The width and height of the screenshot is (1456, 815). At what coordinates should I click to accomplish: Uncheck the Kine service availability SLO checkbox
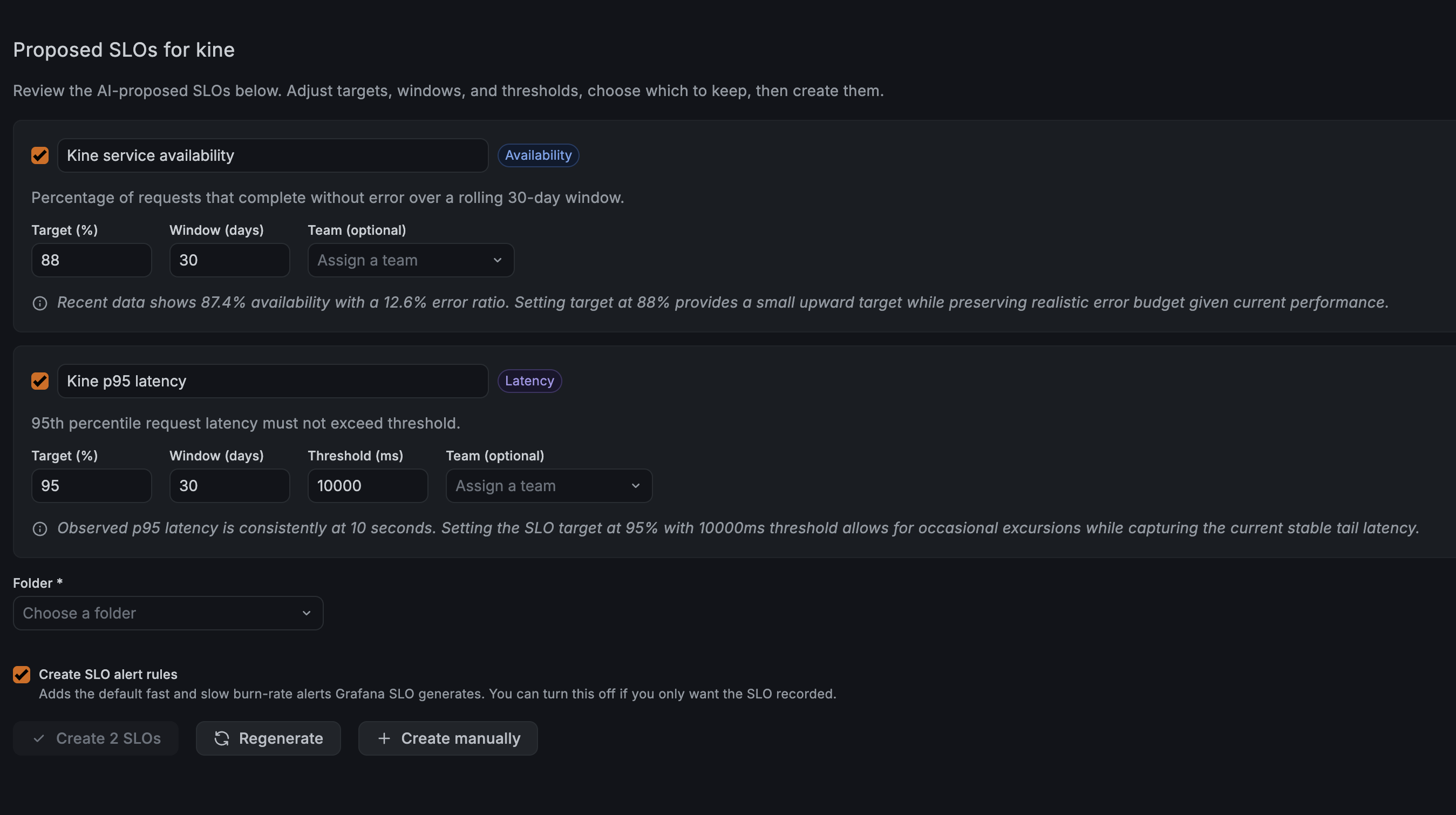(x=39, y=155)
